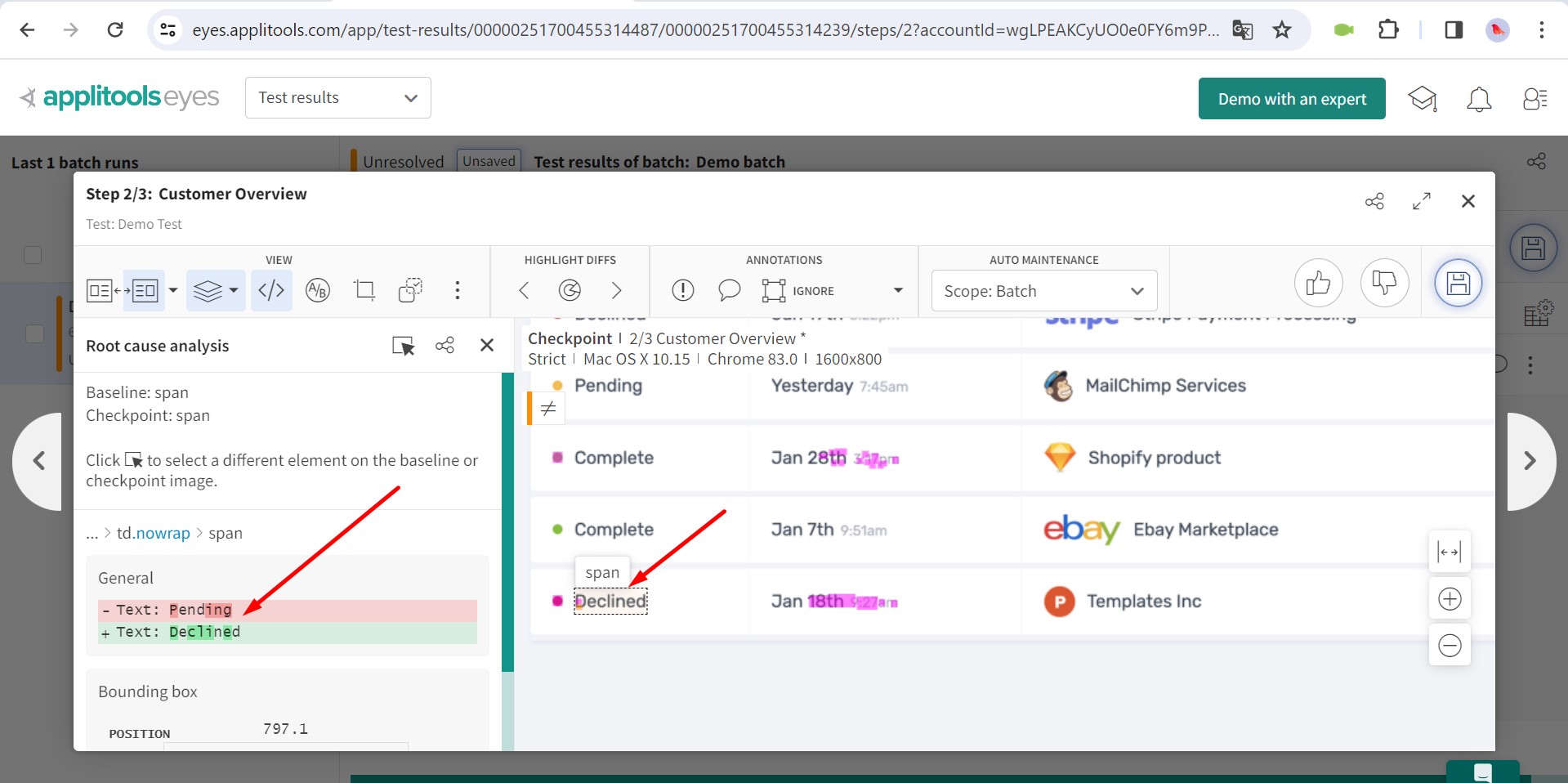Expand the layers dropdown arrow
Screen dimensions: 1568x783
click(x=234, y=291)
